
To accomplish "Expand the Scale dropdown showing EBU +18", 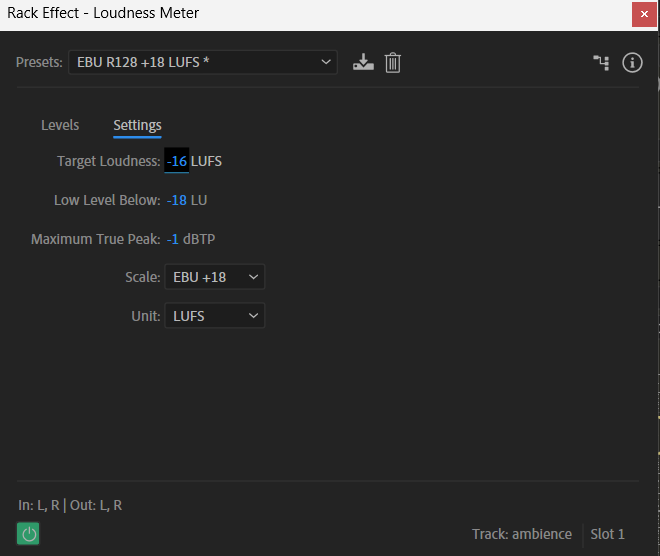I will (x=215, y=277).
